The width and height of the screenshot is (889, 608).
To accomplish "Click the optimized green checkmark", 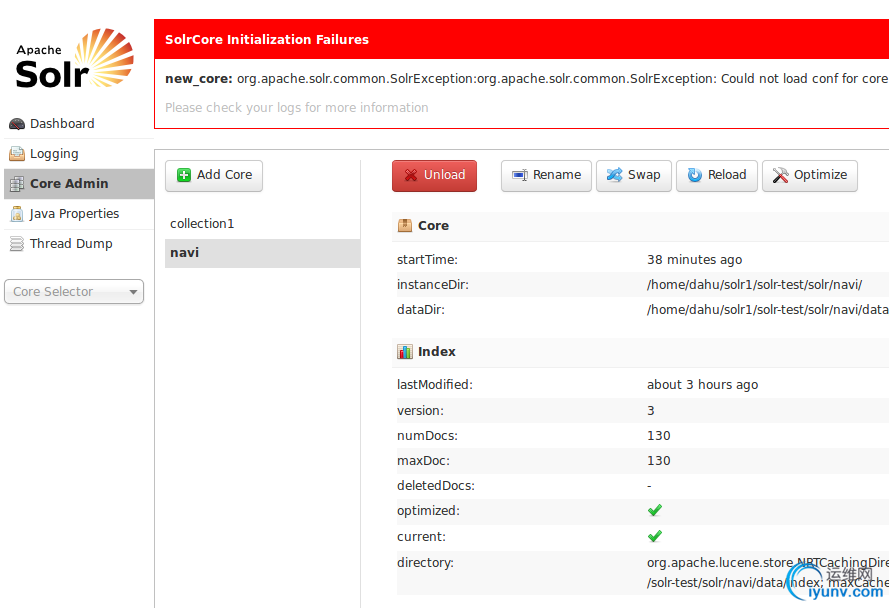I will pos(655,510).
